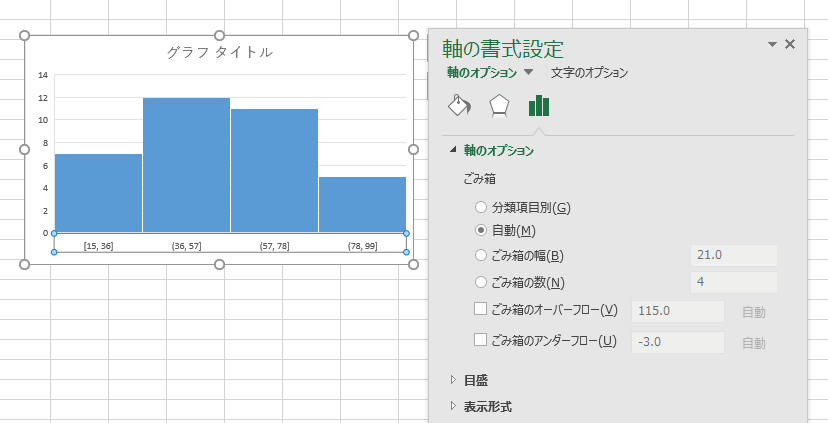Open the task pane options dropdown arrow
The width and height of the screenshot is (828, 423).
click(x=772, y=44)
